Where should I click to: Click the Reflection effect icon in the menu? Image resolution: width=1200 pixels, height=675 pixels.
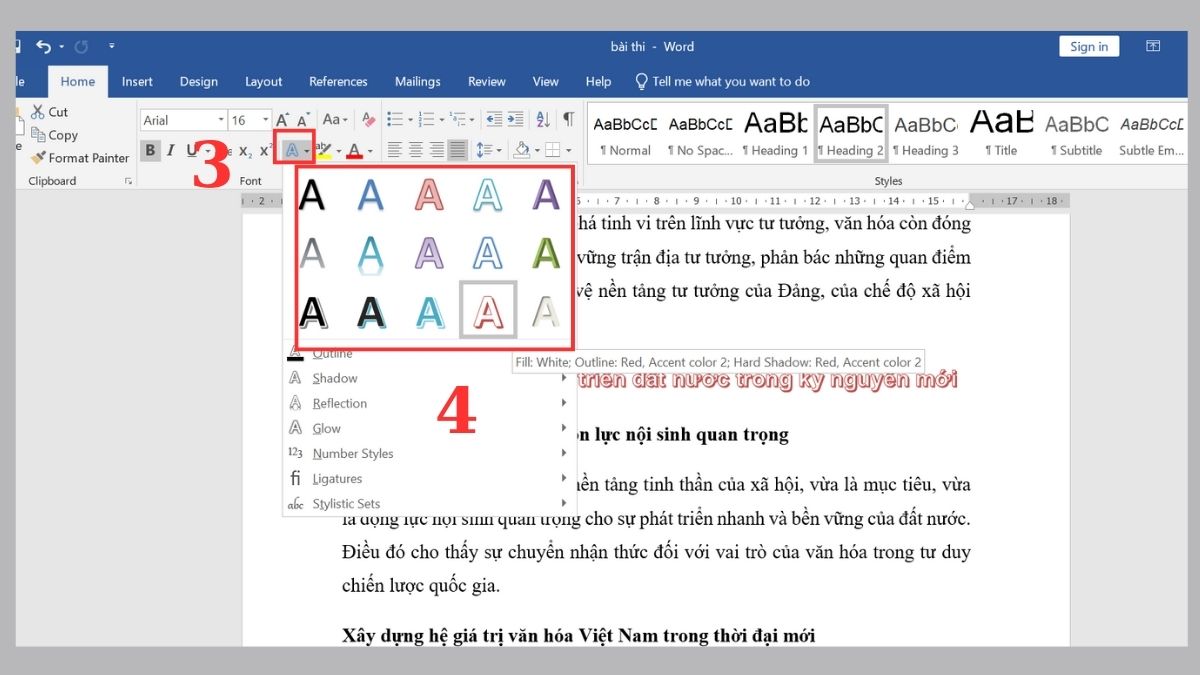[x=295, y=403]
